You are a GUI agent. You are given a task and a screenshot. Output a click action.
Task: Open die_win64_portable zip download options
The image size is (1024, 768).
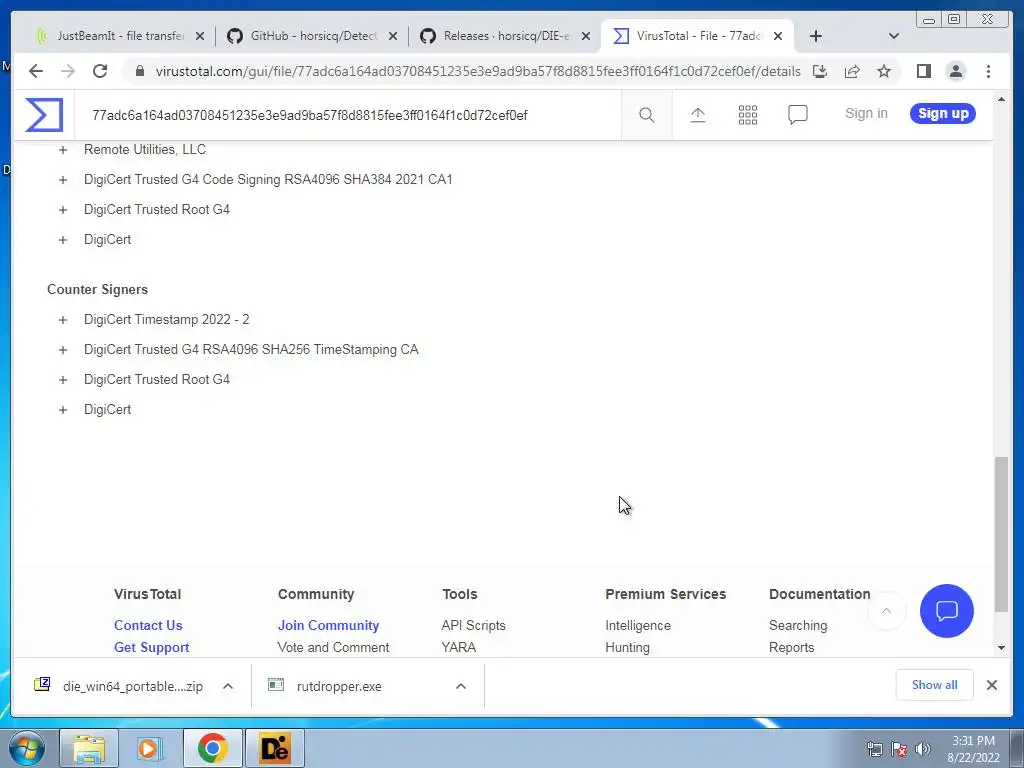(x=228, y=686)
